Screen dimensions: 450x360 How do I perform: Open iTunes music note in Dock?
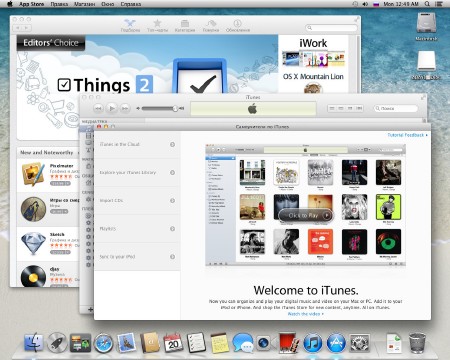coord(313,343)
